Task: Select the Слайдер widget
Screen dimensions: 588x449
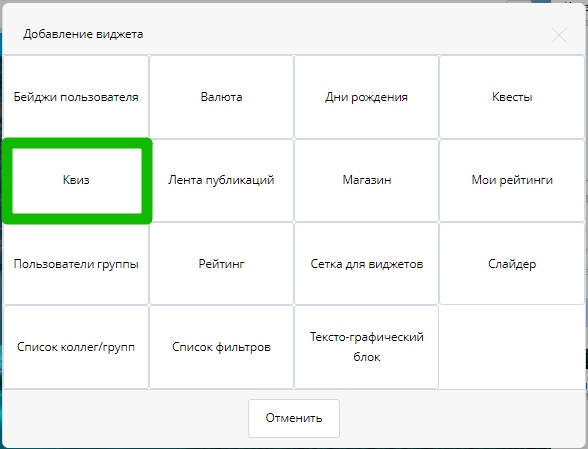Action: pyautogui.click(x=512, y=264)
